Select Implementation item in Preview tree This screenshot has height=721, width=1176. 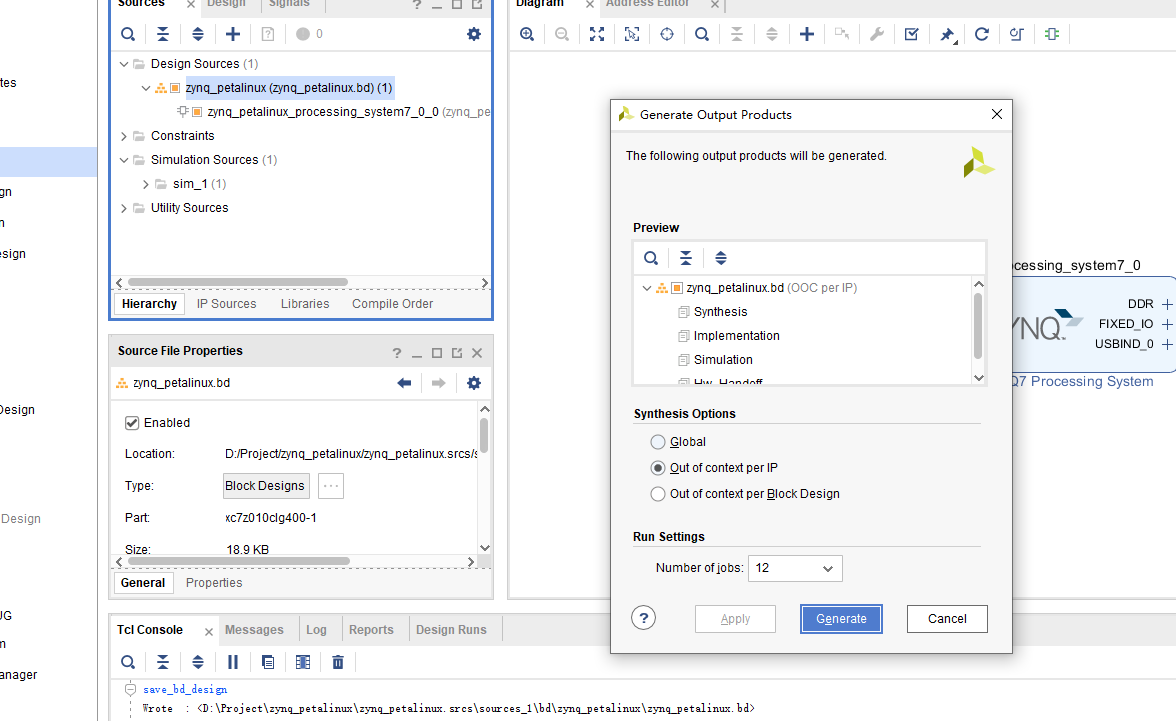click(736, 336)
